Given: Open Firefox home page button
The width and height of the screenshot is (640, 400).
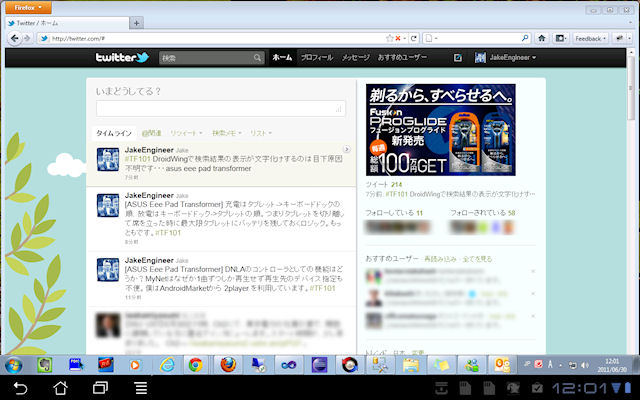Looking at the screenshot, I should 542,38.
